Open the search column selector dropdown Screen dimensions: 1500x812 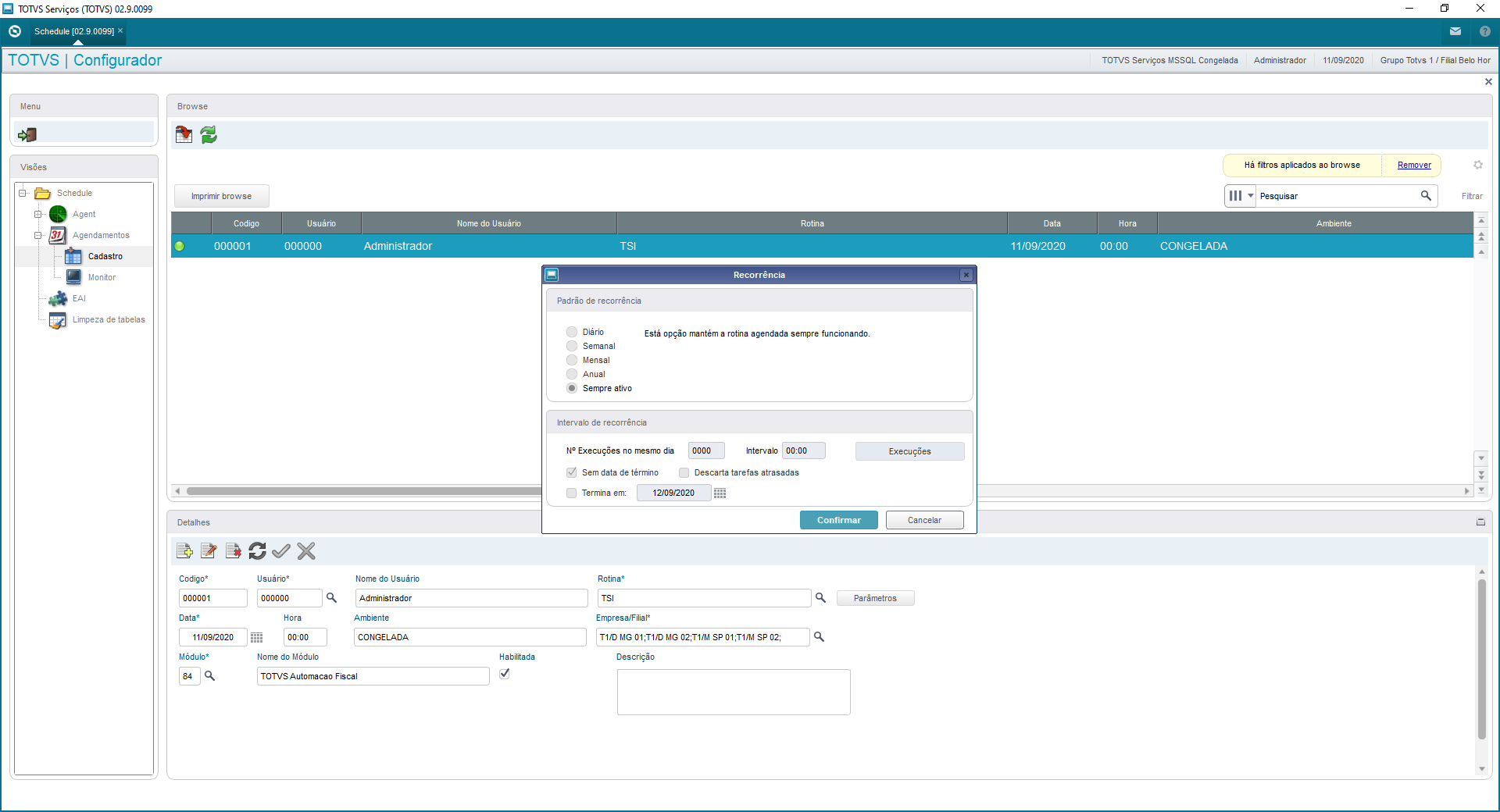pos(1241,196)
